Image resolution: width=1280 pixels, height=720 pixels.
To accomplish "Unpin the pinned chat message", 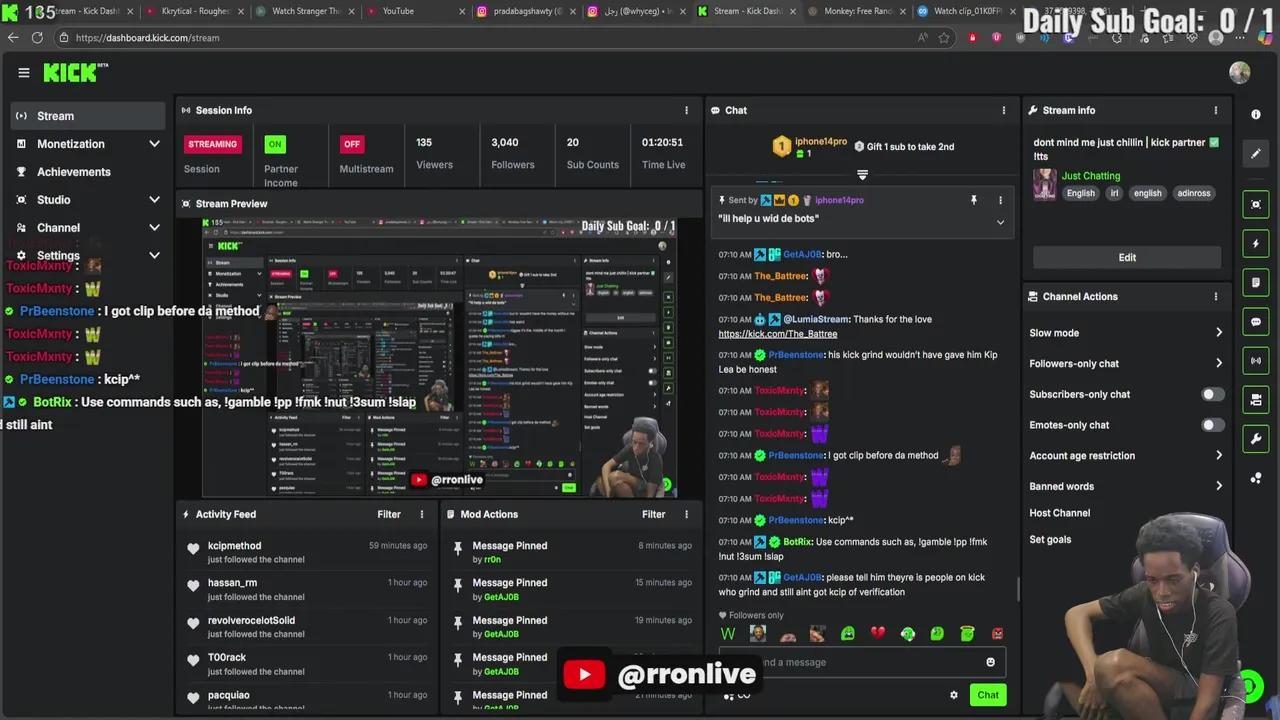I will (973, 200).
